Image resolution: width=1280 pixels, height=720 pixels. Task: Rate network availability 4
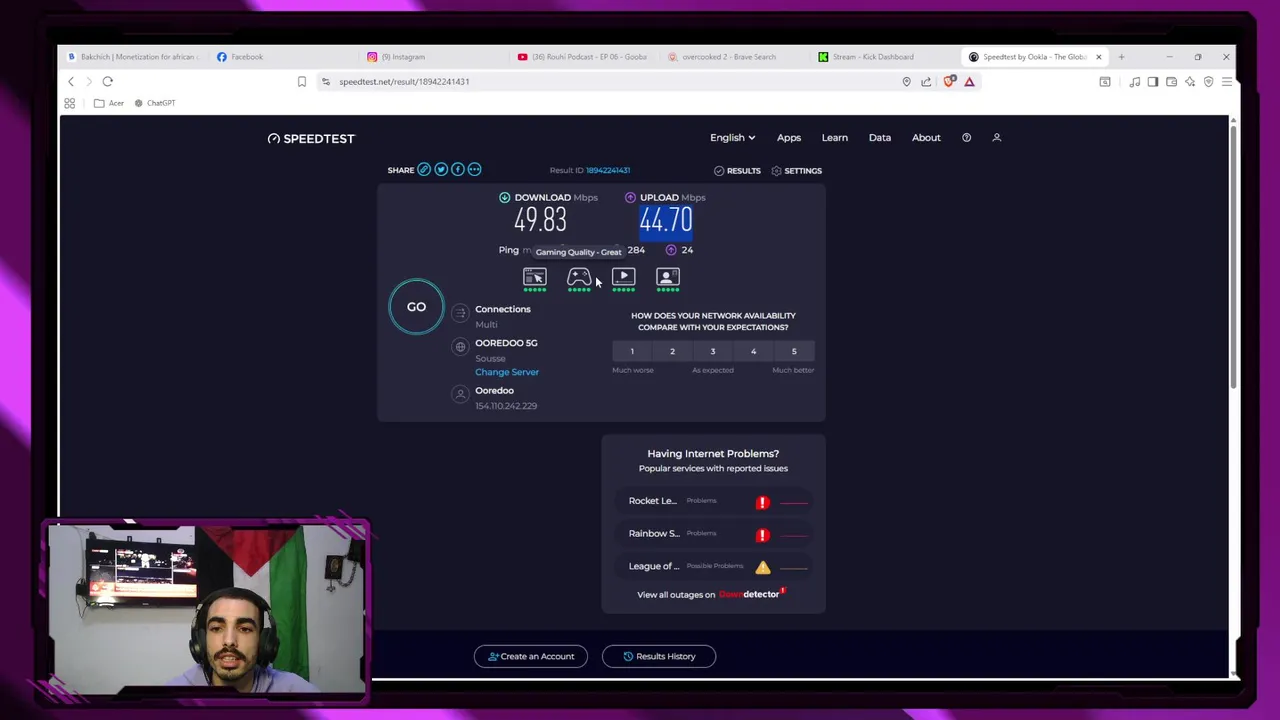(754, 351)
